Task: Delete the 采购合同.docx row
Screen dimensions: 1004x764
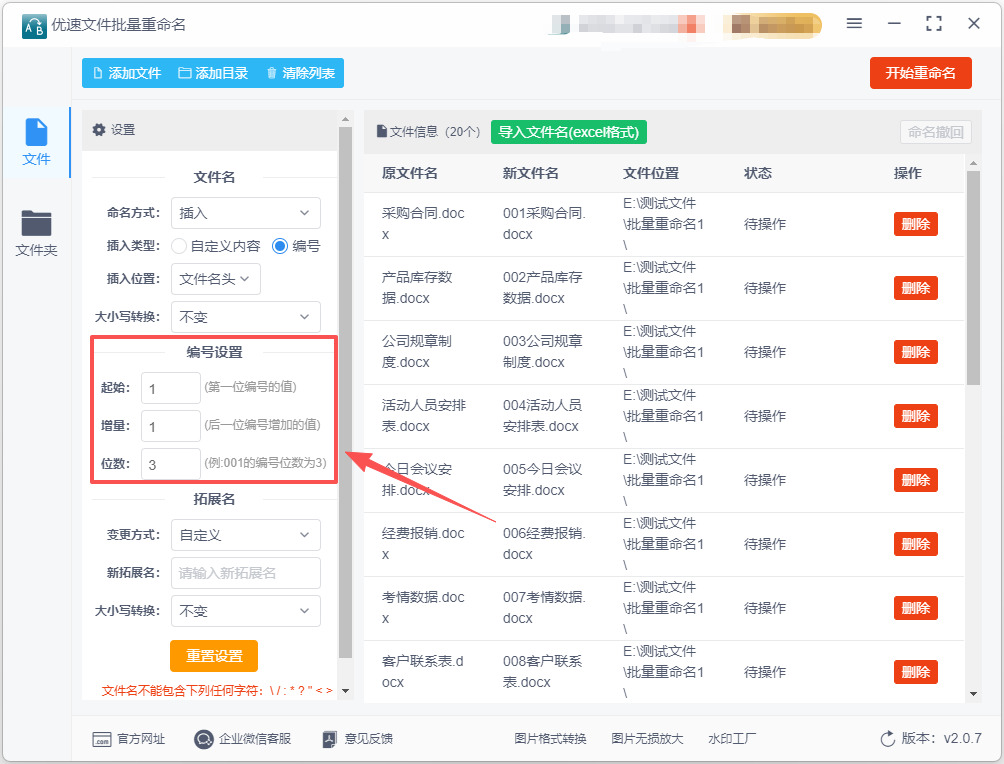Action: 916,224
